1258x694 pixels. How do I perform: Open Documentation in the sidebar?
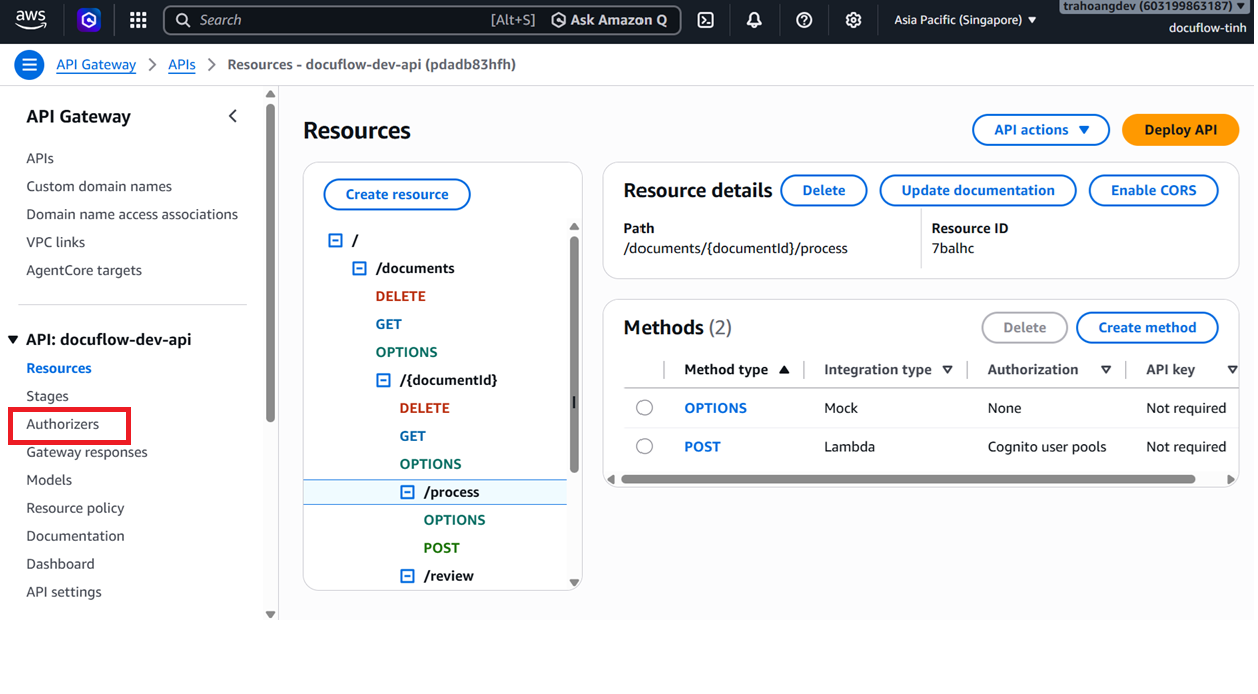click(x=75, y=536)
